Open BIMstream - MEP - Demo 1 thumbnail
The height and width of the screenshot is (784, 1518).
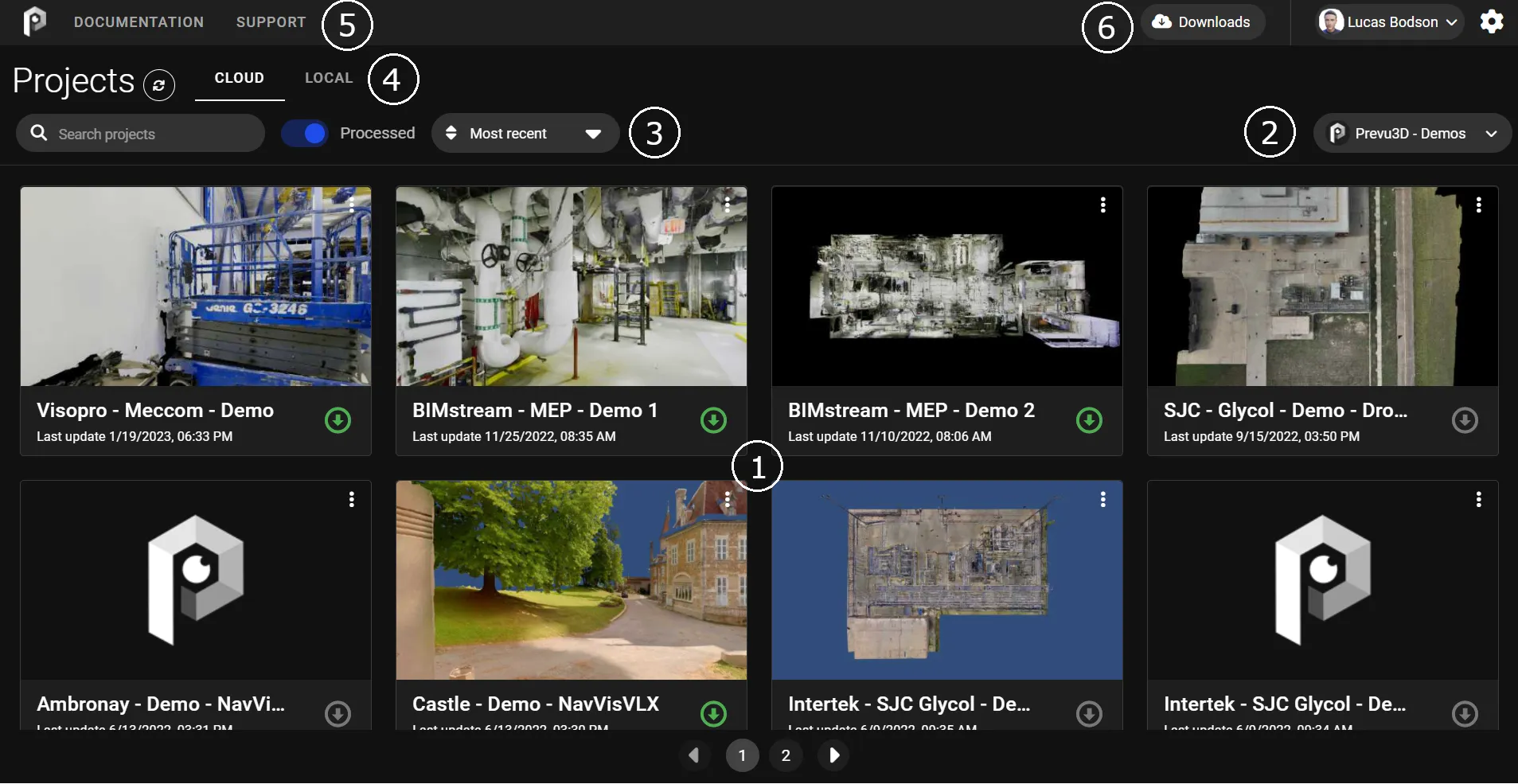(572, 287)
